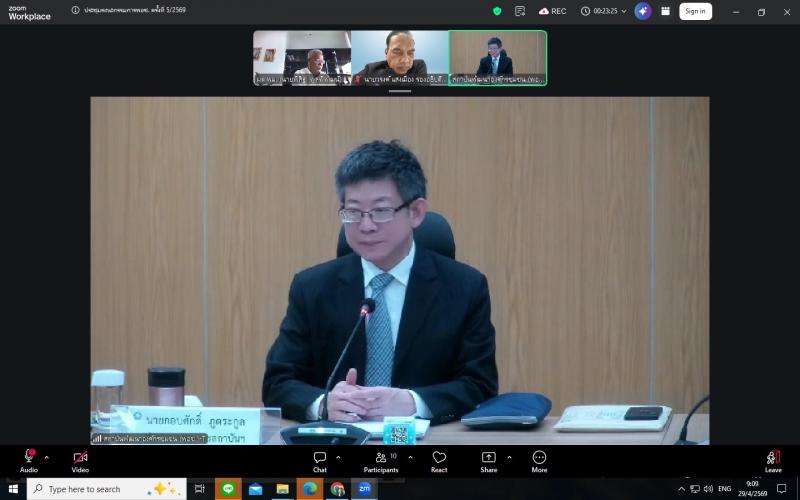Unmute with the Audio microphone button
800x500 pixels.
(x=29, y=461)
